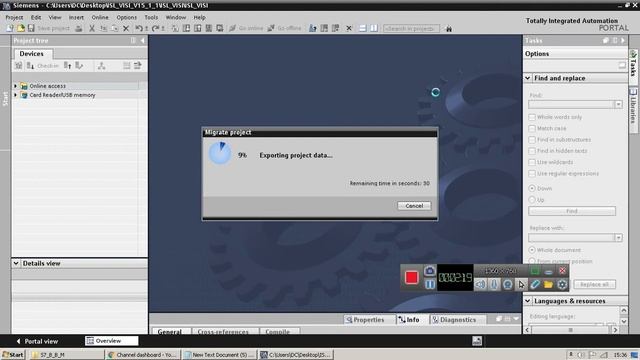Open the Tools menu
This screenshot has width=640, height=360.
pyautogui.click(x=151, y=18)
